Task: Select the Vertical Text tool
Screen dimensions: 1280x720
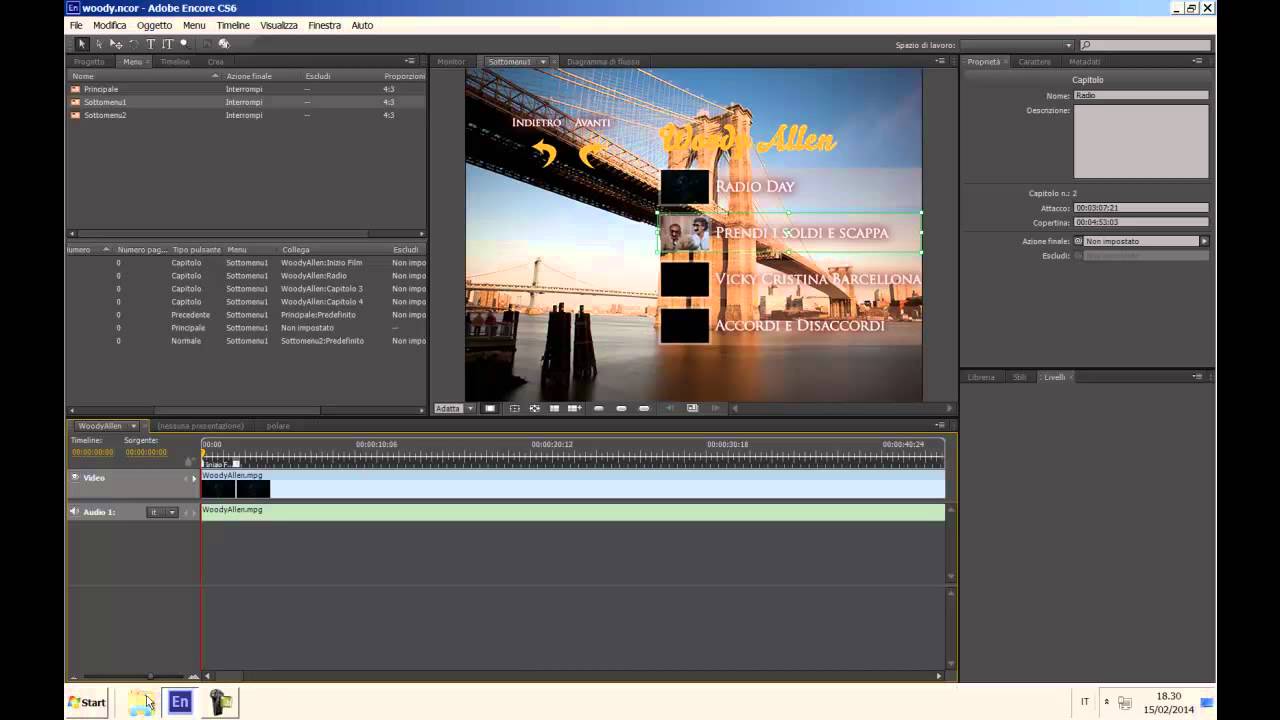Action: [x=168, y=44]
